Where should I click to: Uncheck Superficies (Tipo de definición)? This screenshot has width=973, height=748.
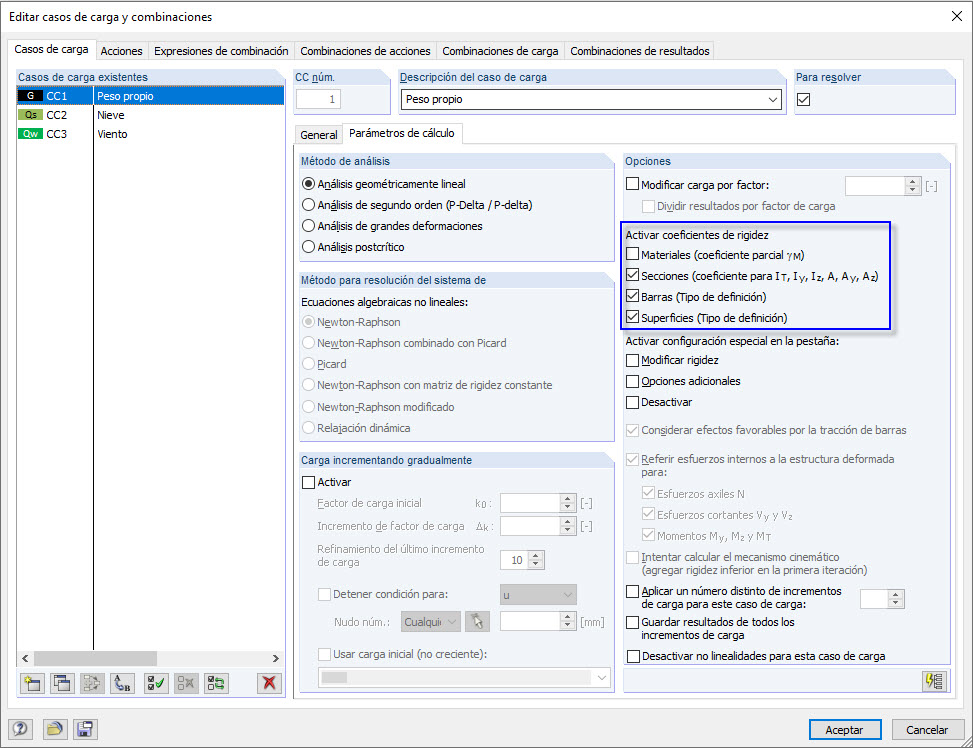coord(632,317)
